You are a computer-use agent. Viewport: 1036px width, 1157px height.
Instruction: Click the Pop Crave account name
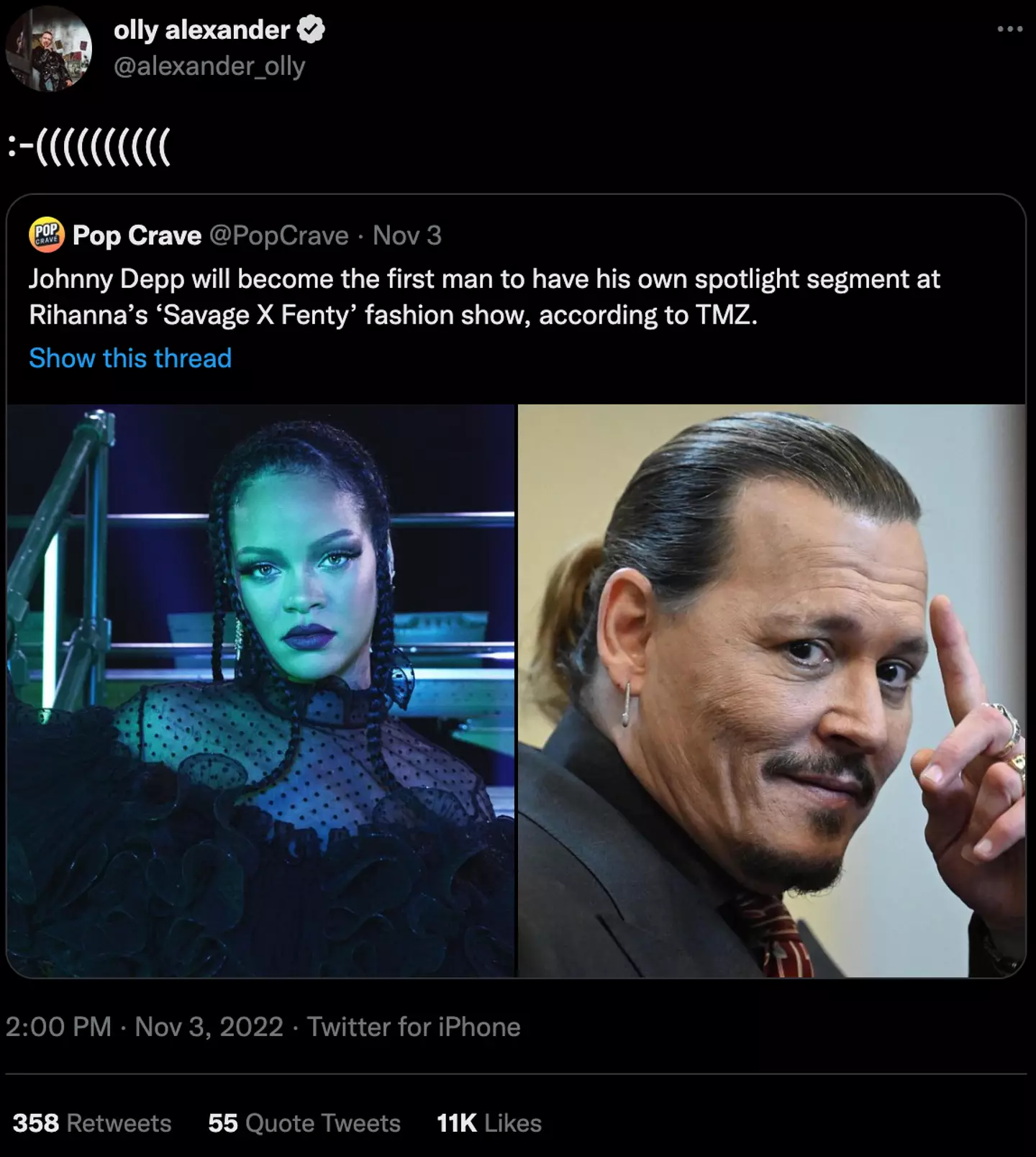(x=137, y=235)
